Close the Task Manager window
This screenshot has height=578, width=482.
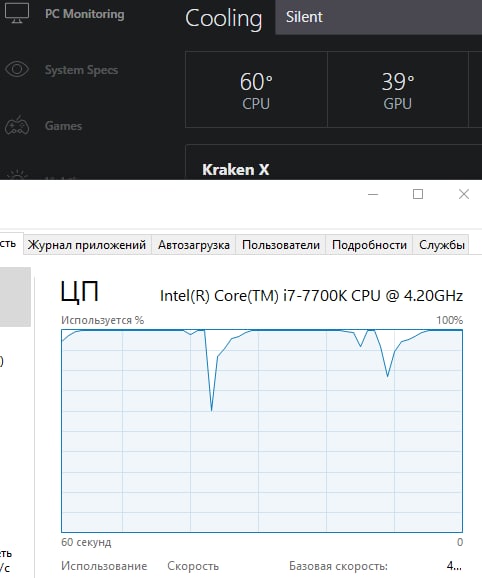[464, 194]
